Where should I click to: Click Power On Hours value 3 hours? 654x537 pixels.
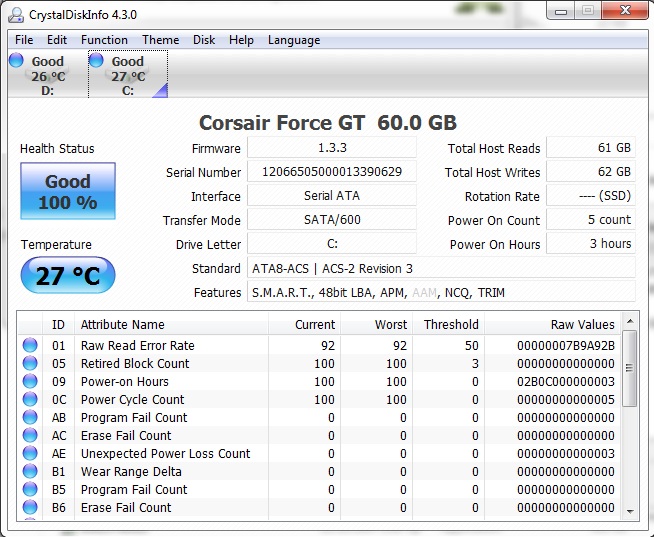point(591,244)
